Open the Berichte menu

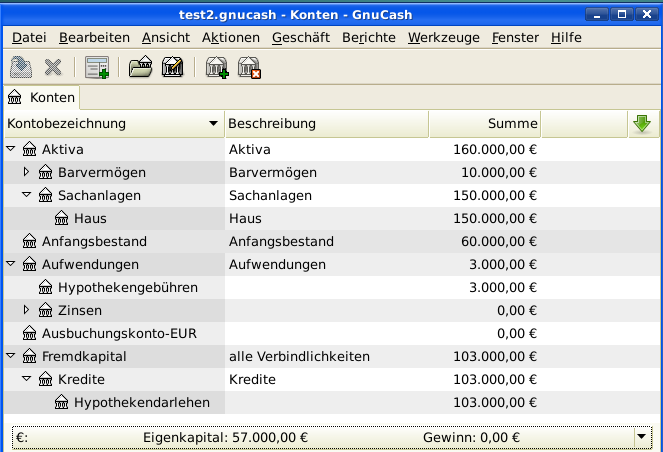[x=368, y=37]
